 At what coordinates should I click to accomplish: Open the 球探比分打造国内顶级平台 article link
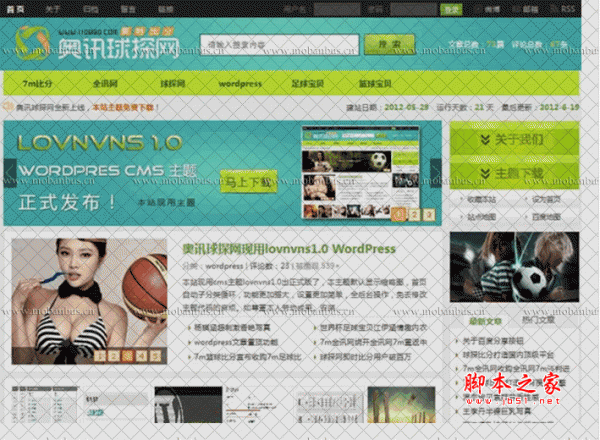tap(508, 355)
